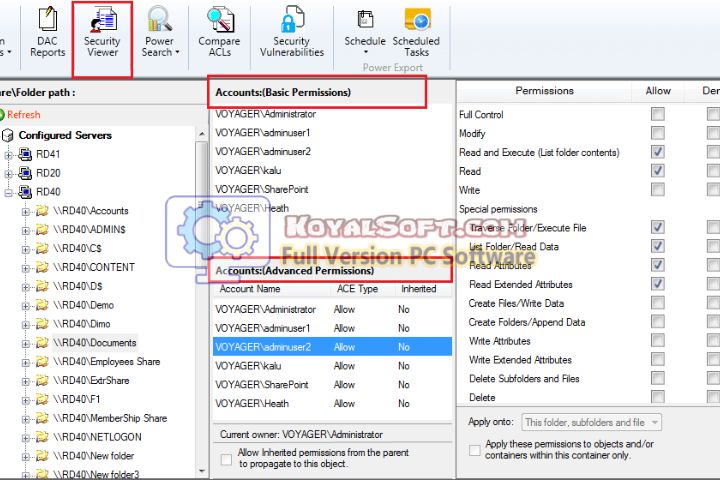
Task: Select VOYAGER\Administrator in Basic Permissions list
Action: tap(265, 114)
